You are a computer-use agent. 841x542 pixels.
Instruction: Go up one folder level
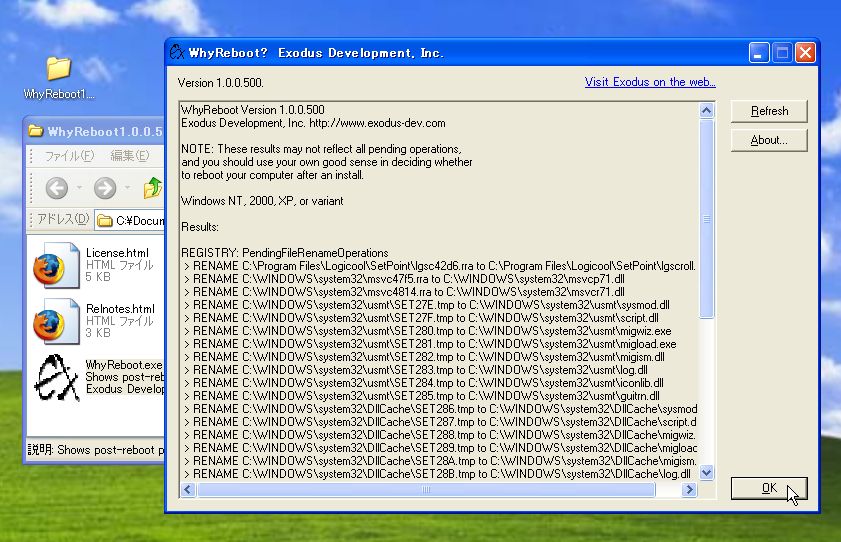153,188
